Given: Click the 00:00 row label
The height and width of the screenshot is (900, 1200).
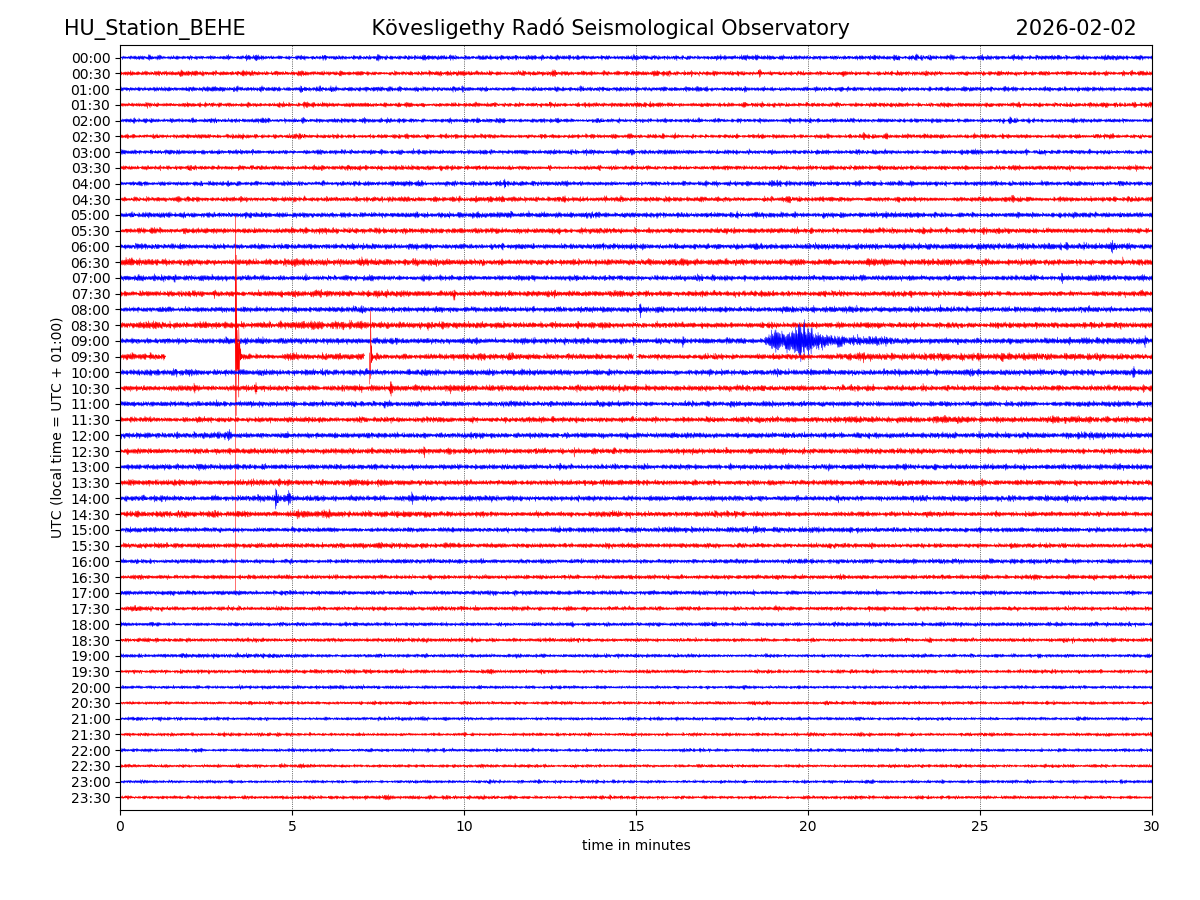Looking at the screenshot, I should coord(90,58).
